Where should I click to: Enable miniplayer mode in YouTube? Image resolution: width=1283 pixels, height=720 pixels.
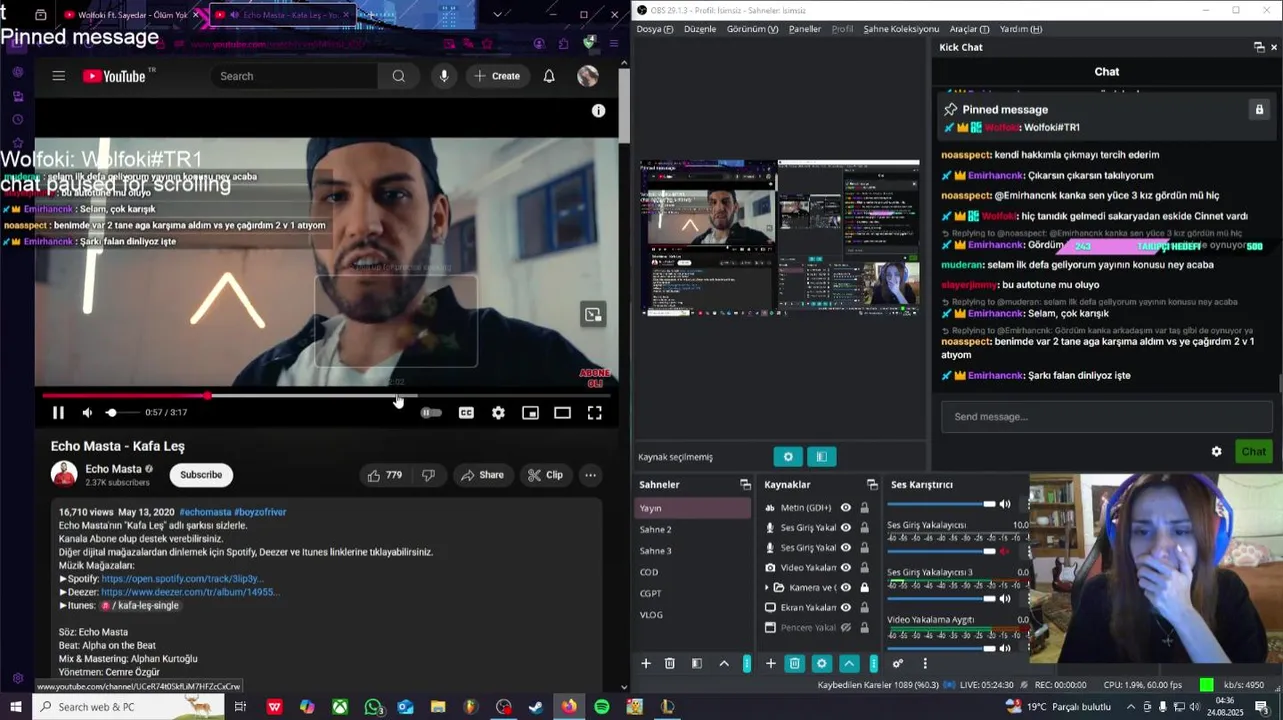point(530,413)
